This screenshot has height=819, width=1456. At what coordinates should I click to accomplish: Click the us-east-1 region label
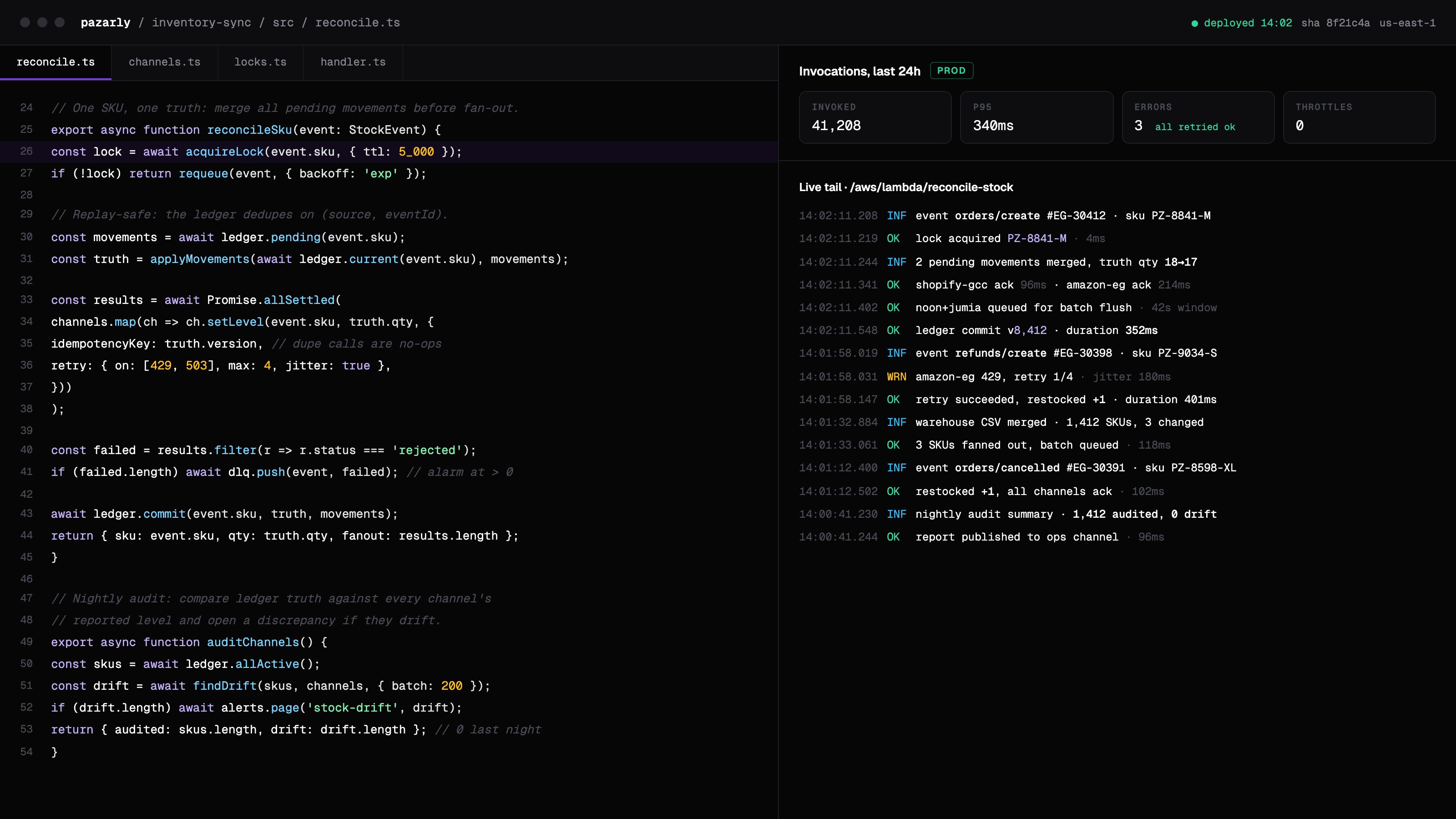(x=1407, y=23)
